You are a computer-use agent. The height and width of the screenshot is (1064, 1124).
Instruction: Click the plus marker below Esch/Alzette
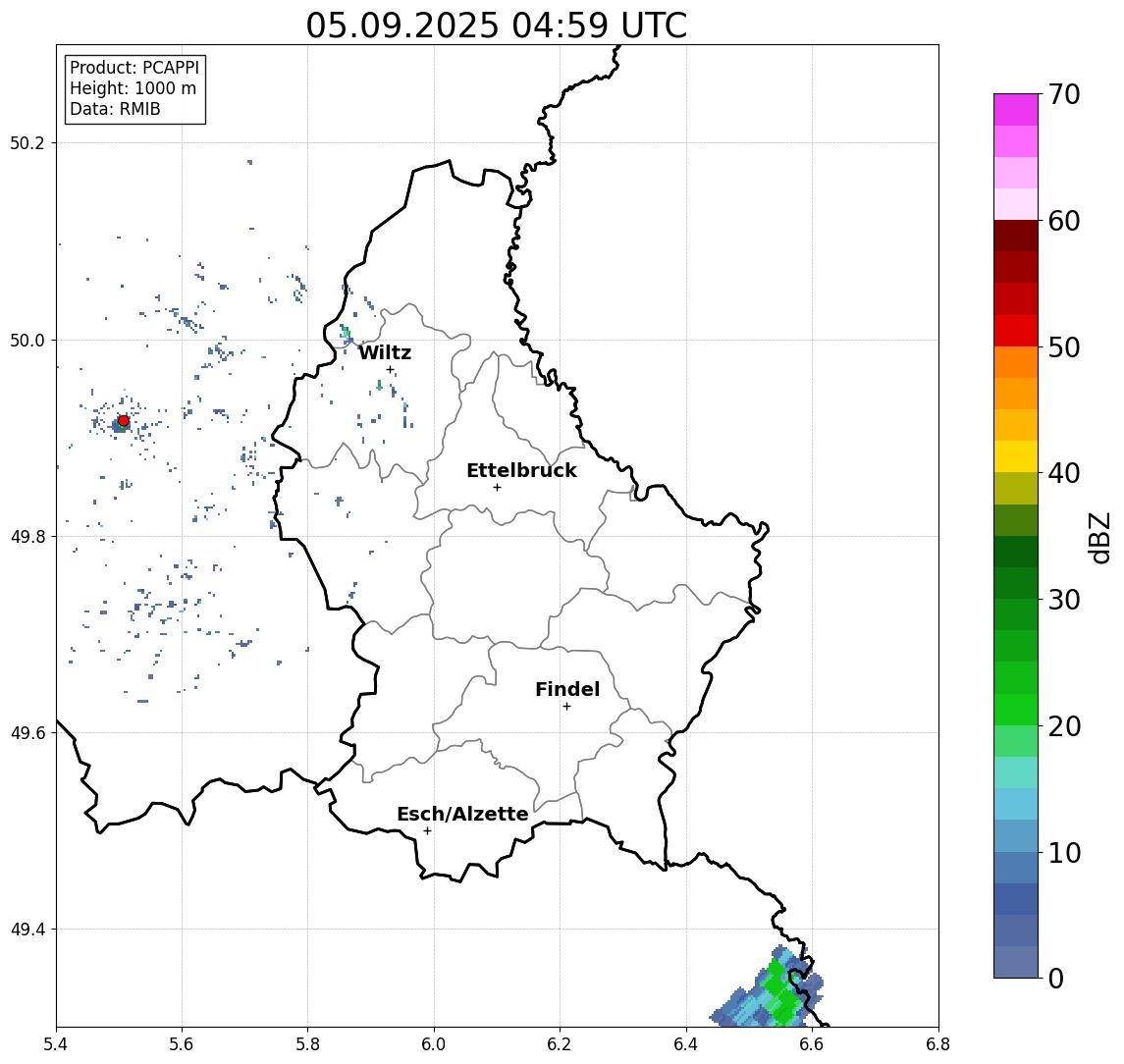(427, 831)
